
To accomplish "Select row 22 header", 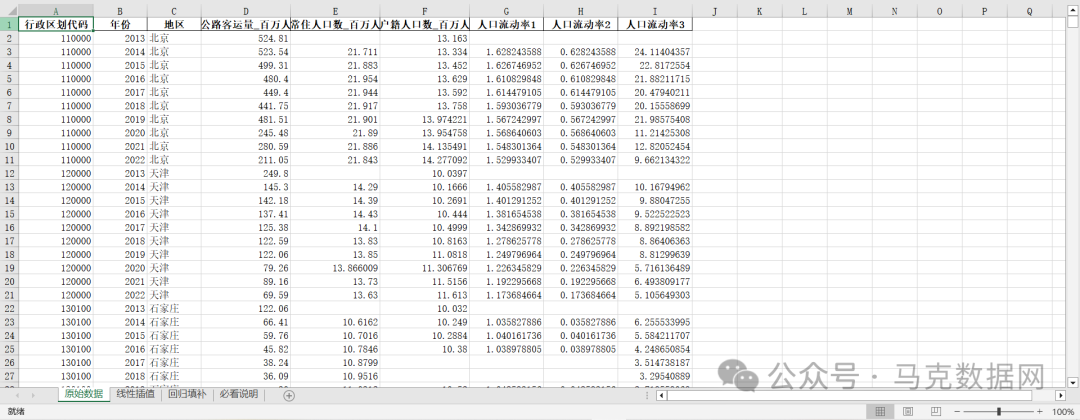I will [9, 308].
